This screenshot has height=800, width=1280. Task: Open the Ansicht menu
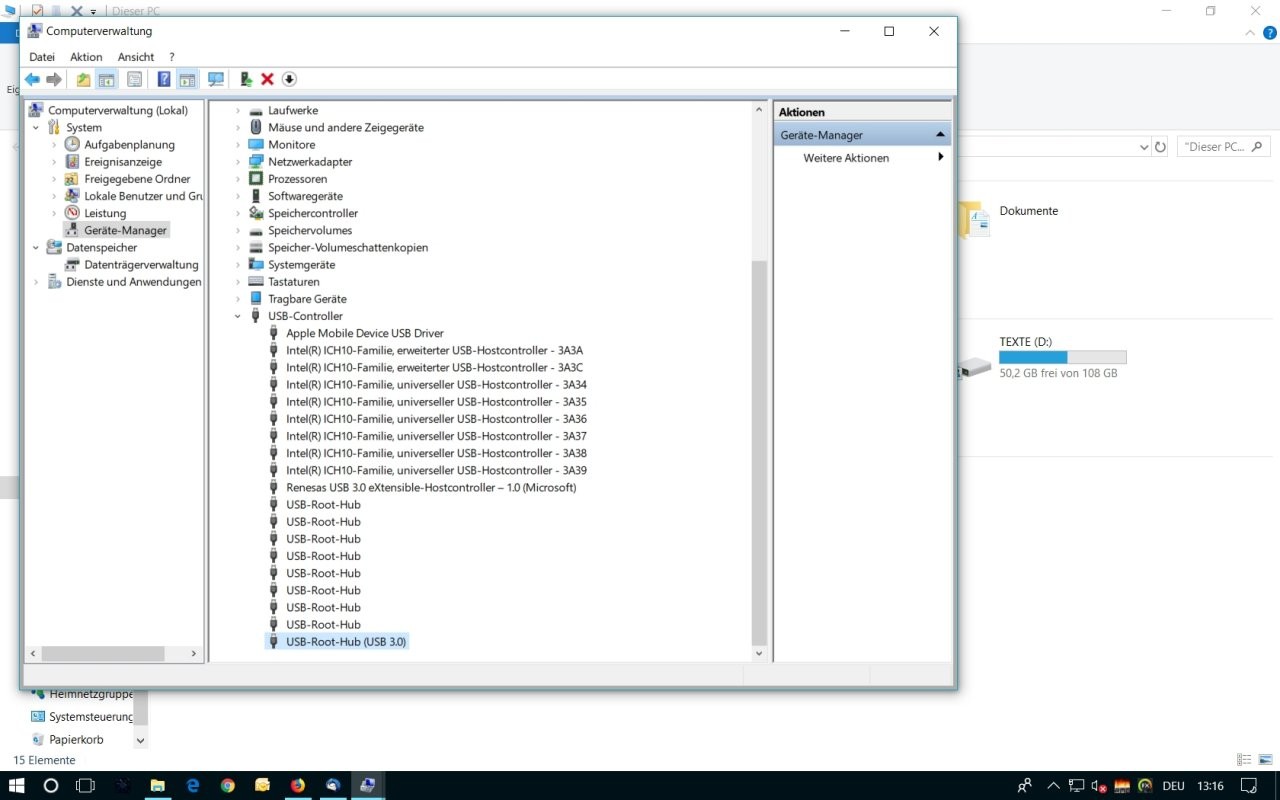[136, 57]
